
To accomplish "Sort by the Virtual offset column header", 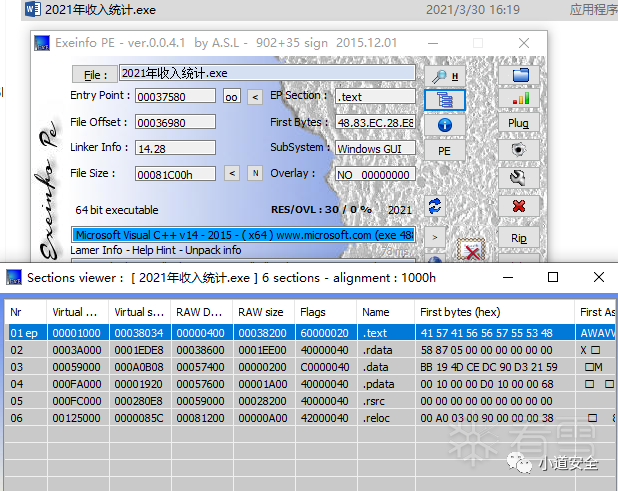I will (78, 312).
